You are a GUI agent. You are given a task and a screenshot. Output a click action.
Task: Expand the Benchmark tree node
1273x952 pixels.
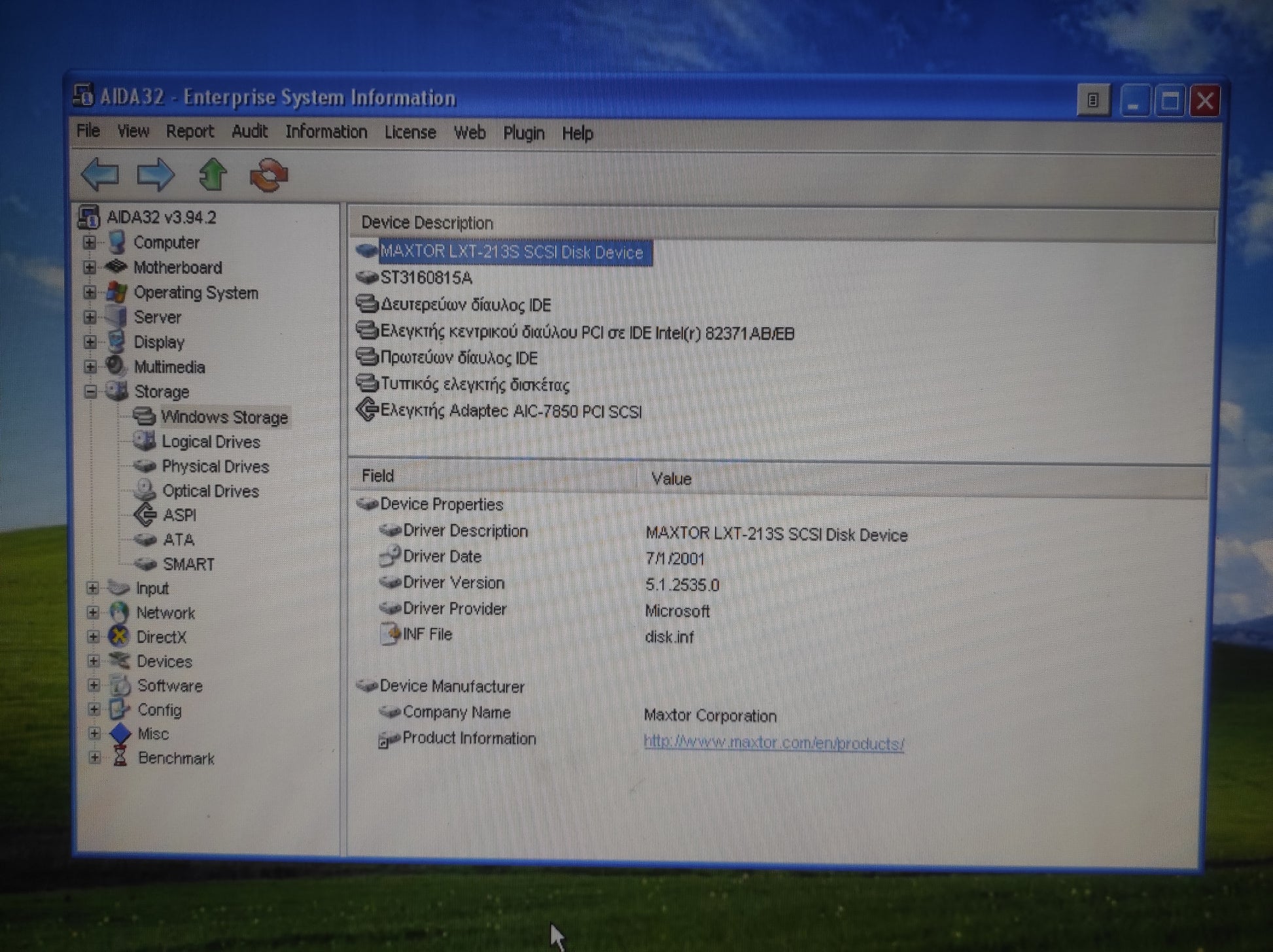pos(94,758)
